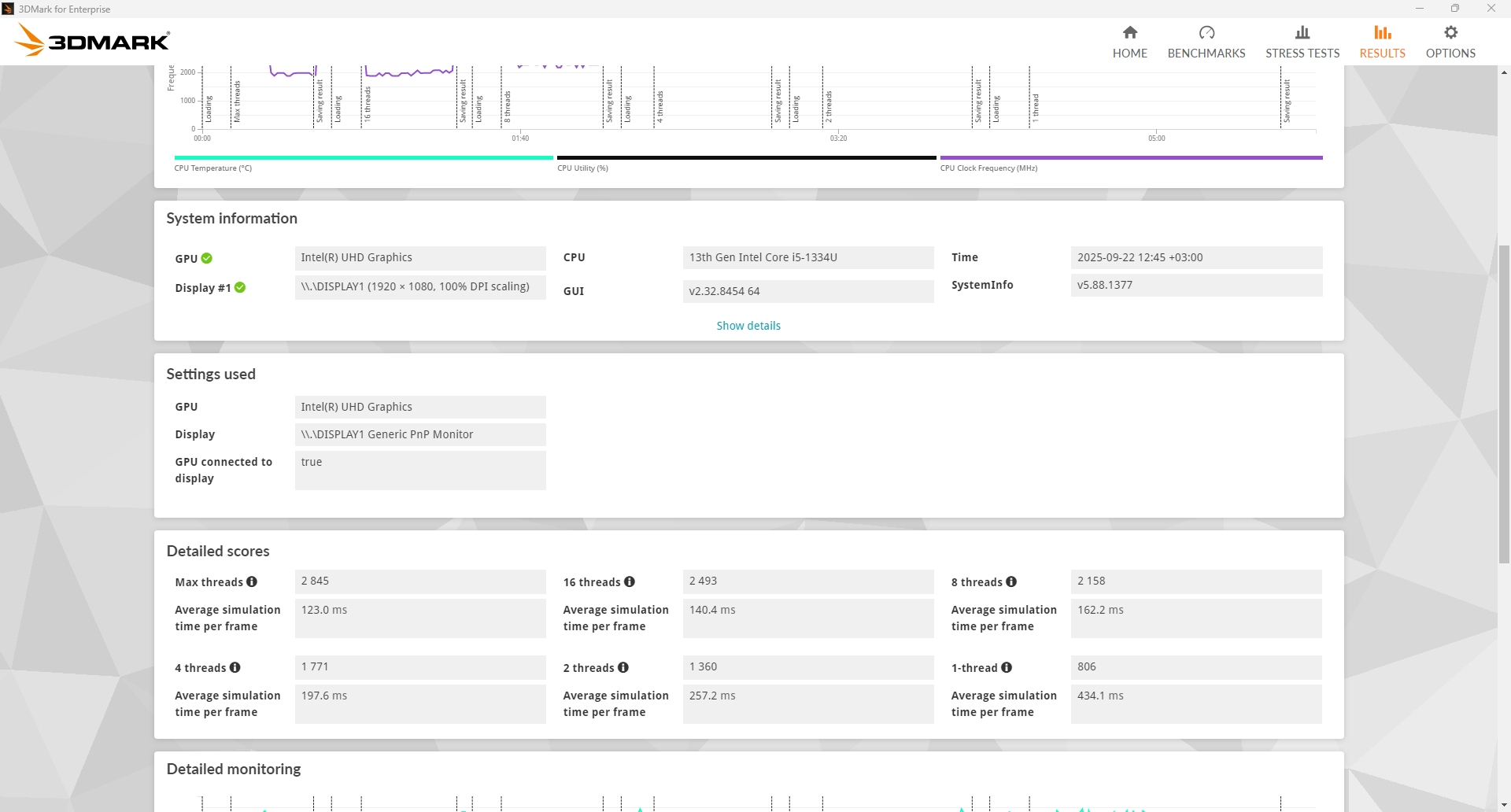
Task: Click the Detailed scores heading
Action: pos(218,552)
